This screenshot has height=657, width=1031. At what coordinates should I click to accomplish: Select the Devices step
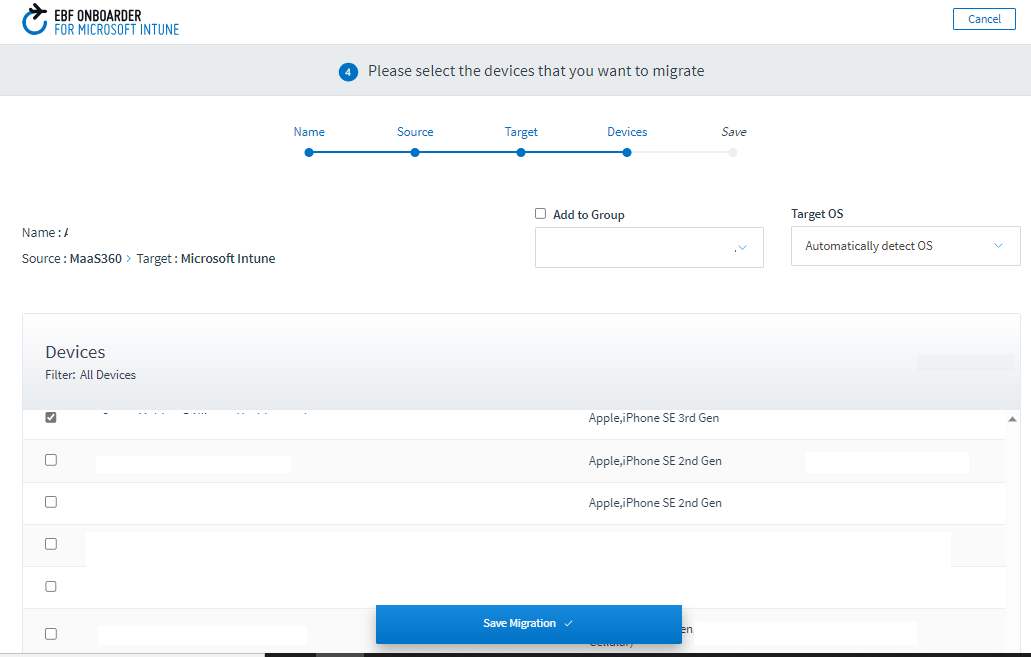point(627,132)
